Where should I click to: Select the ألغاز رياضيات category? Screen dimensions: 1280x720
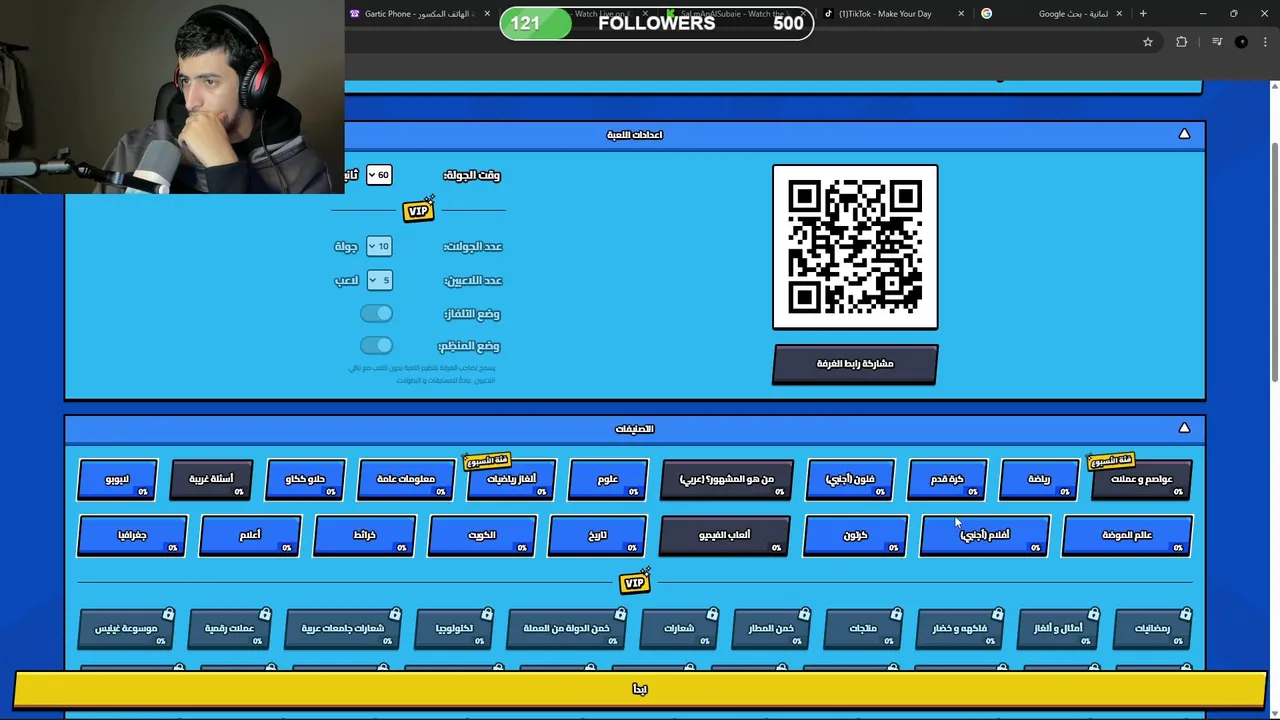[511, 479]
